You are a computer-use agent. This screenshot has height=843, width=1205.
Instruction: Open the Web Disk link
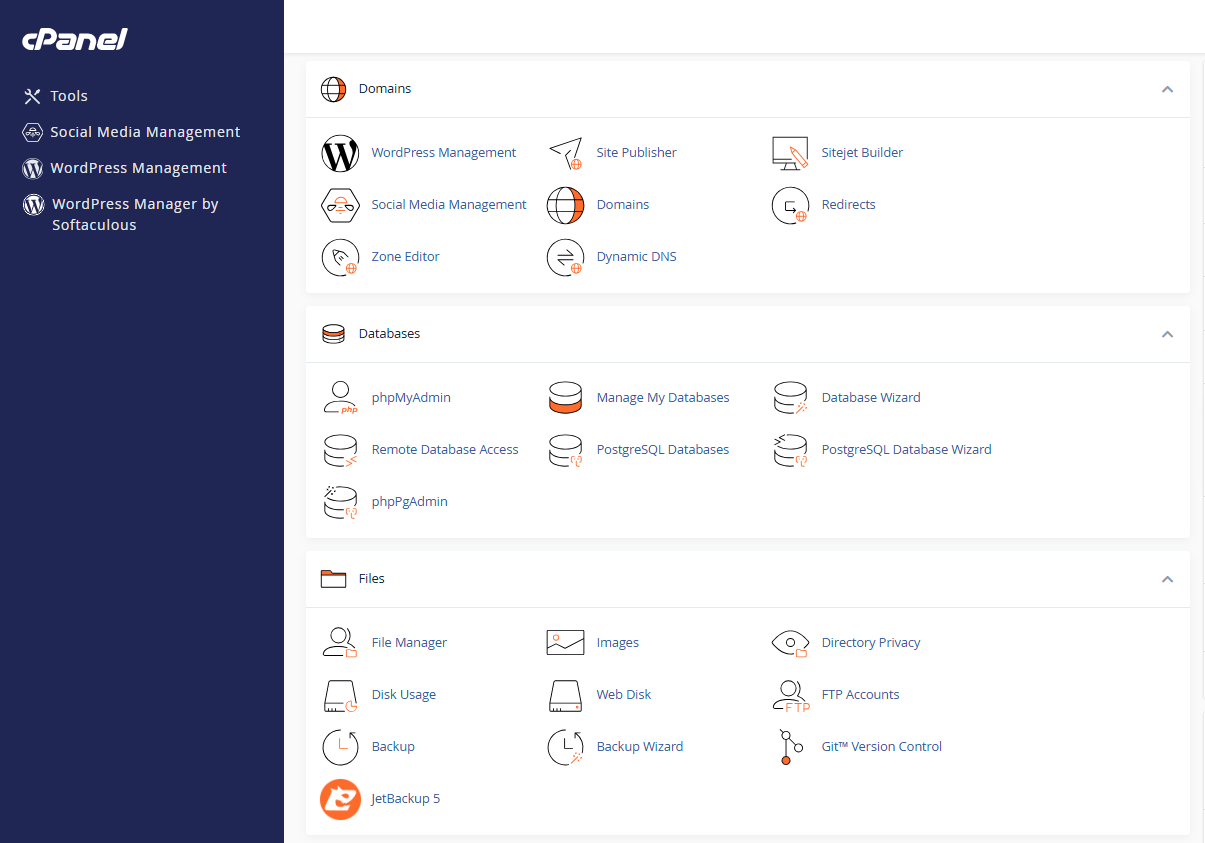point(624,695)
